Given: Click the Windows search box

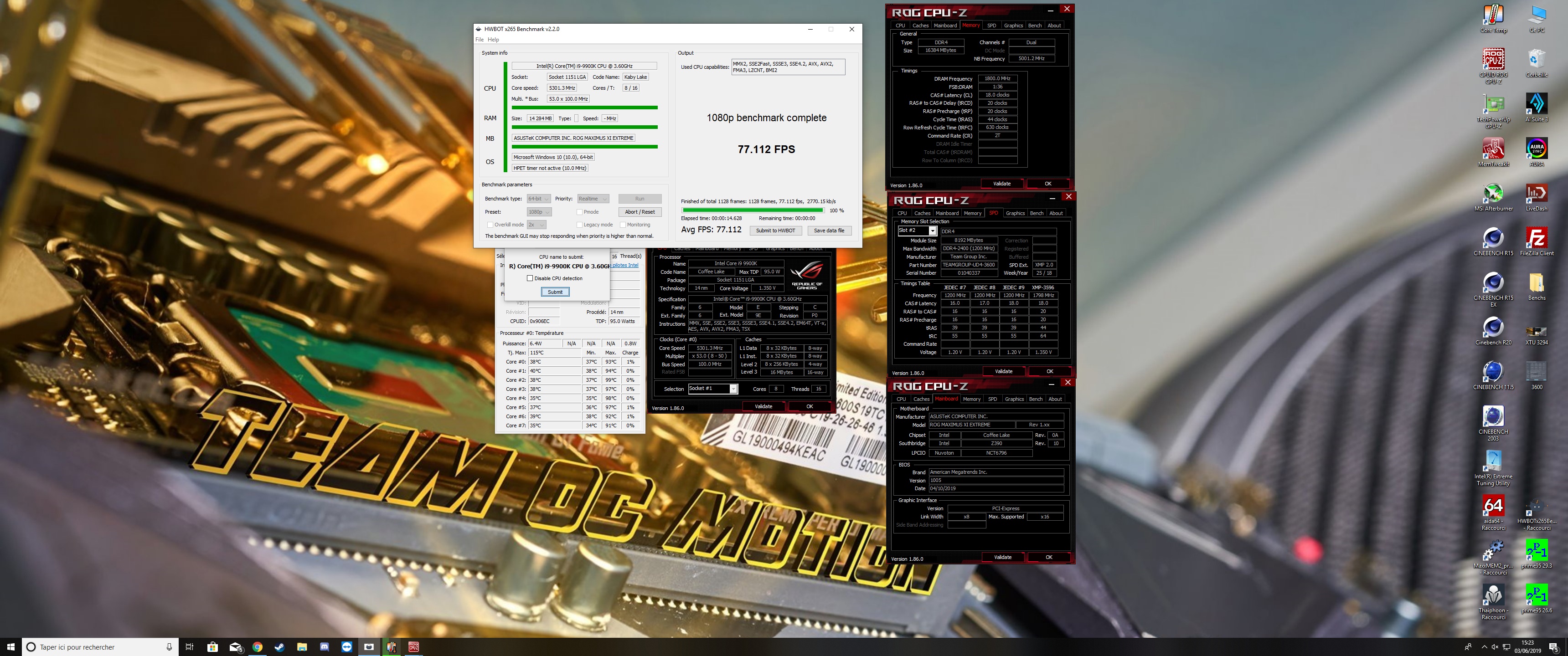Looking at the screenshot, I should 100,647.
